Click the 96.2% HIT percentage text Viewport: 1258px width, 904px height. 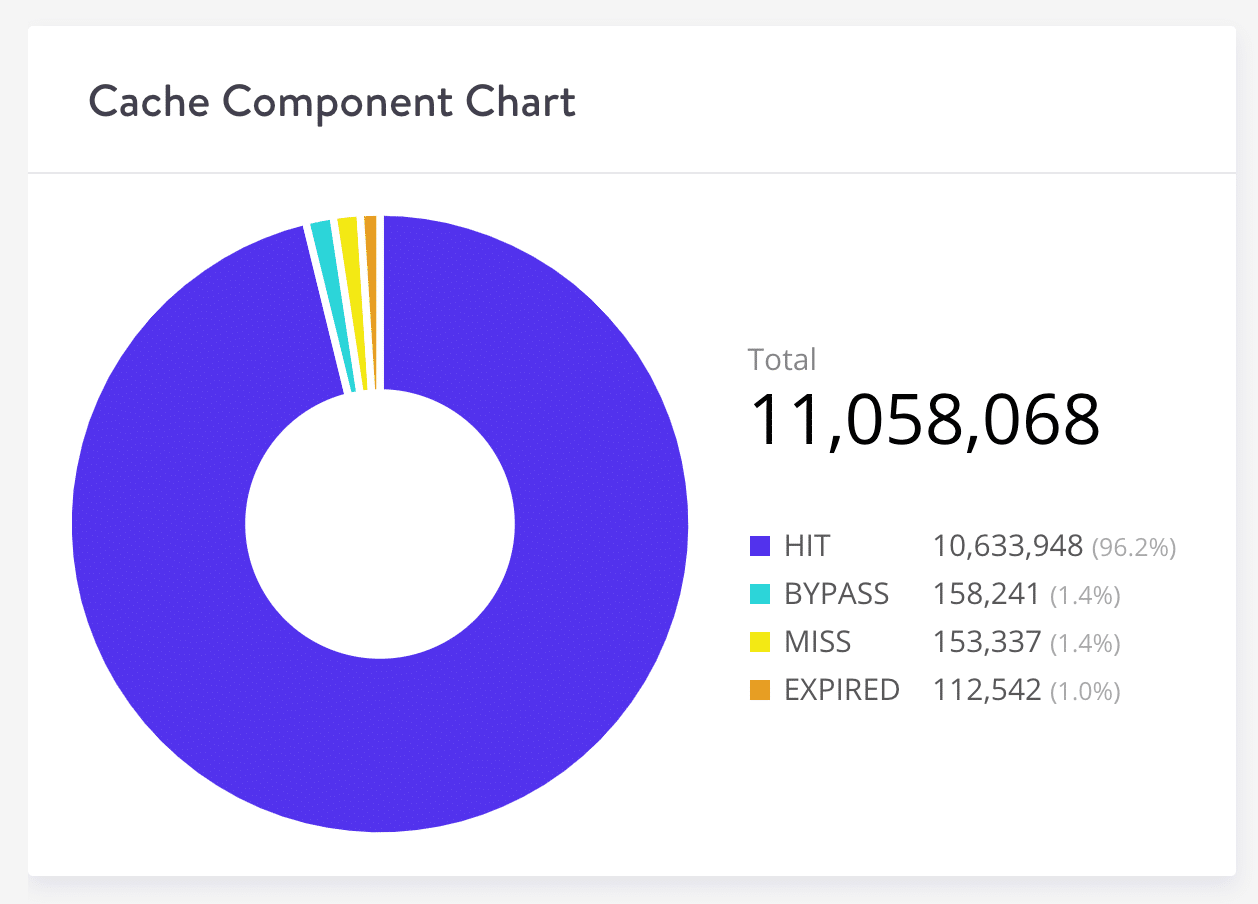(1132, 548)
